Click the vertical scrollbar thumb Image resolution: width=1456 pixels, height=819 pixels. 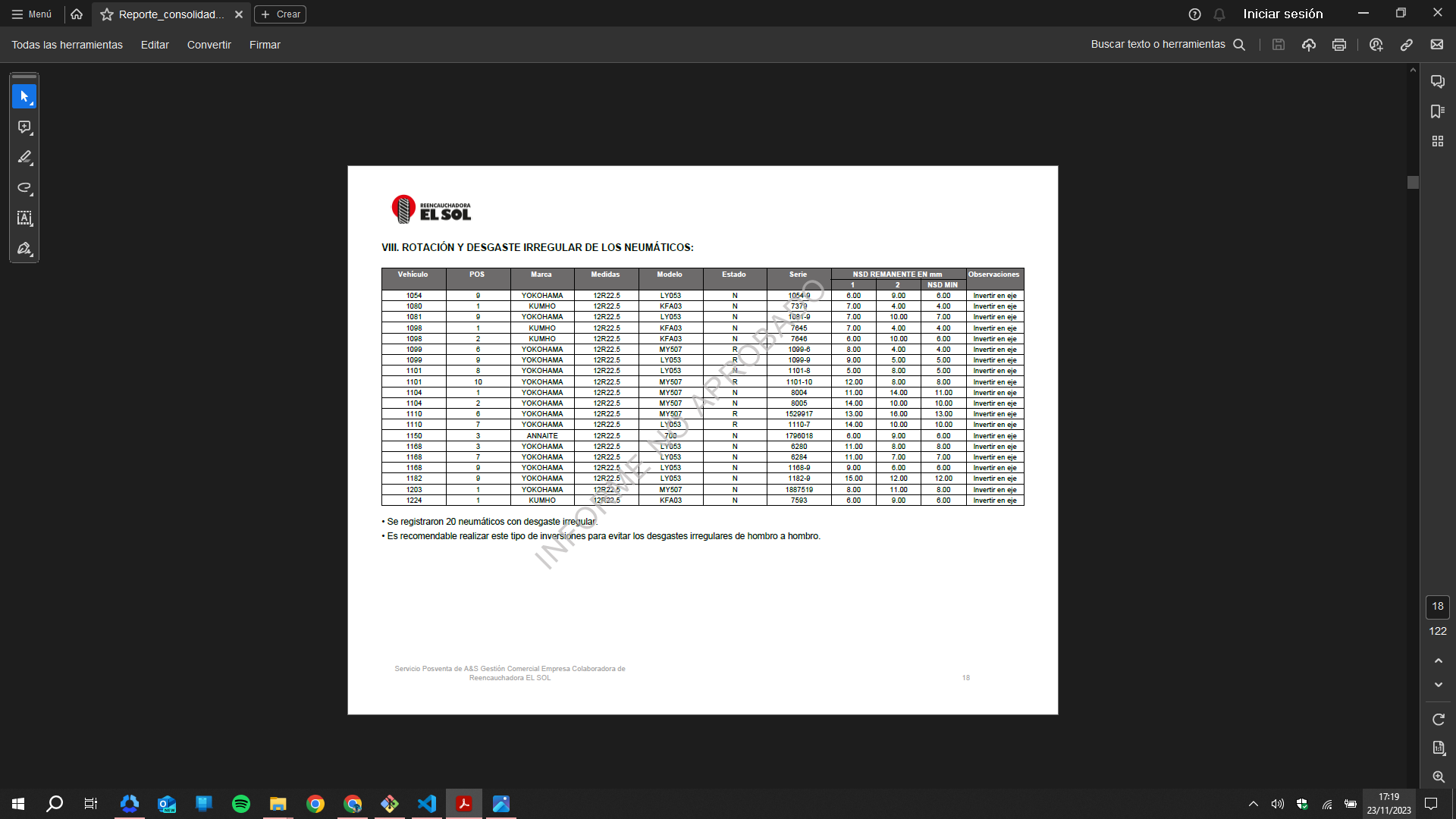[x=1412, y=183]
